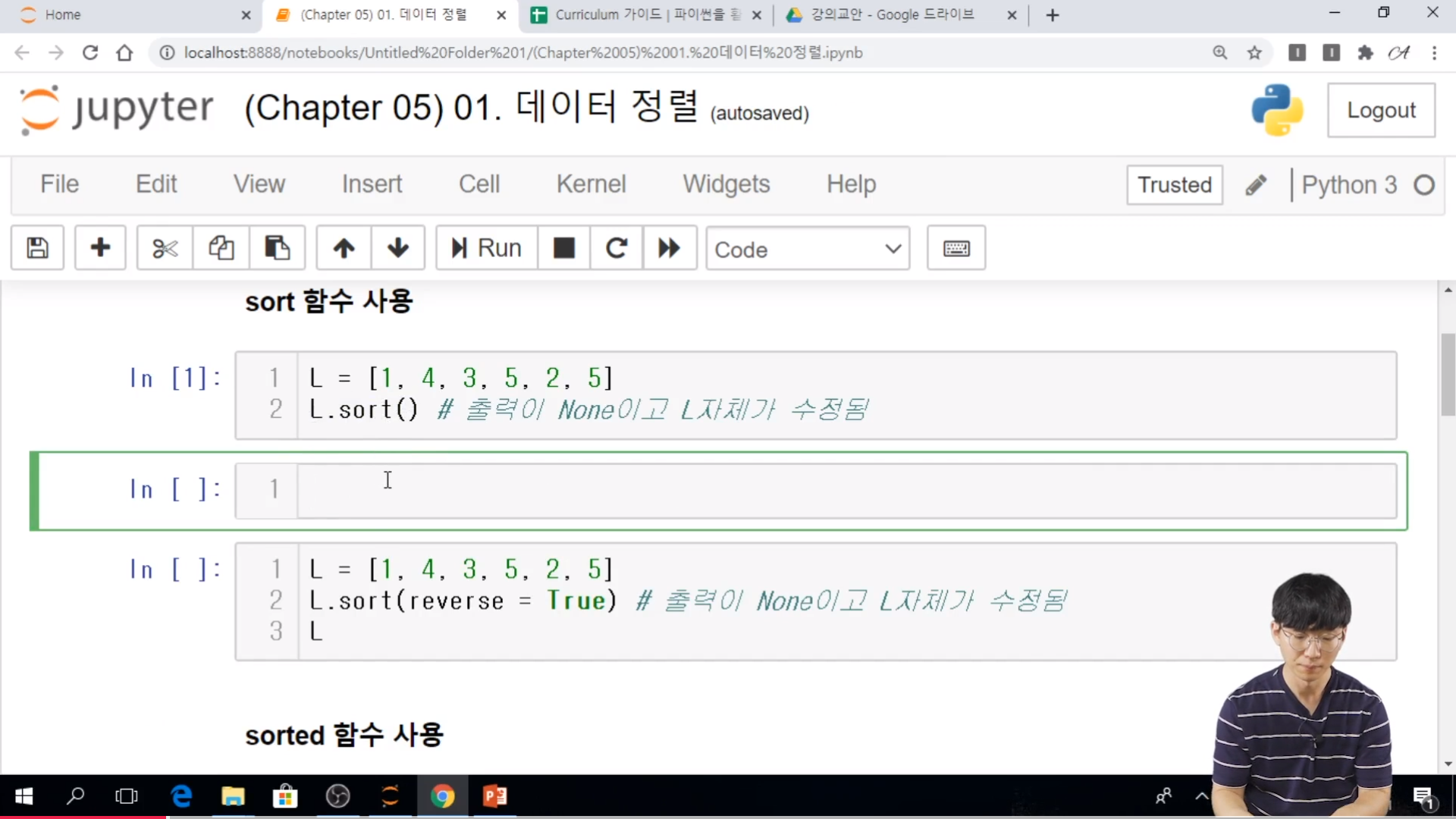Move the selected cell up

pos(344,248)
